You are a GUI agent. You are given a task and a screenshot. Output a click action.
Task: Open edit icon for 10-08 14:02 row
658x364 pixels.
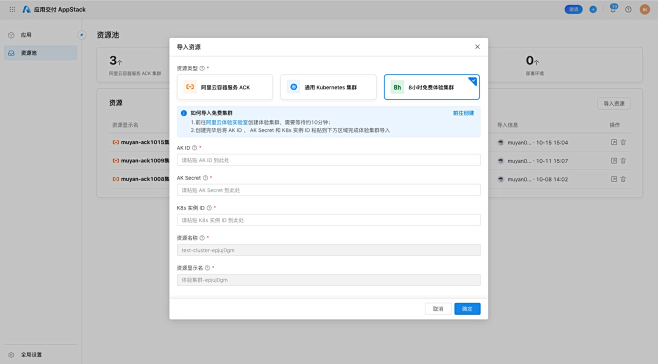tap(614, 179)
